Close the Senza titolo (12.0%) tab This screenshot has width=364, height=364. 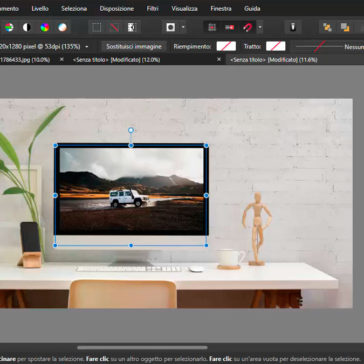tap(219, 59)
